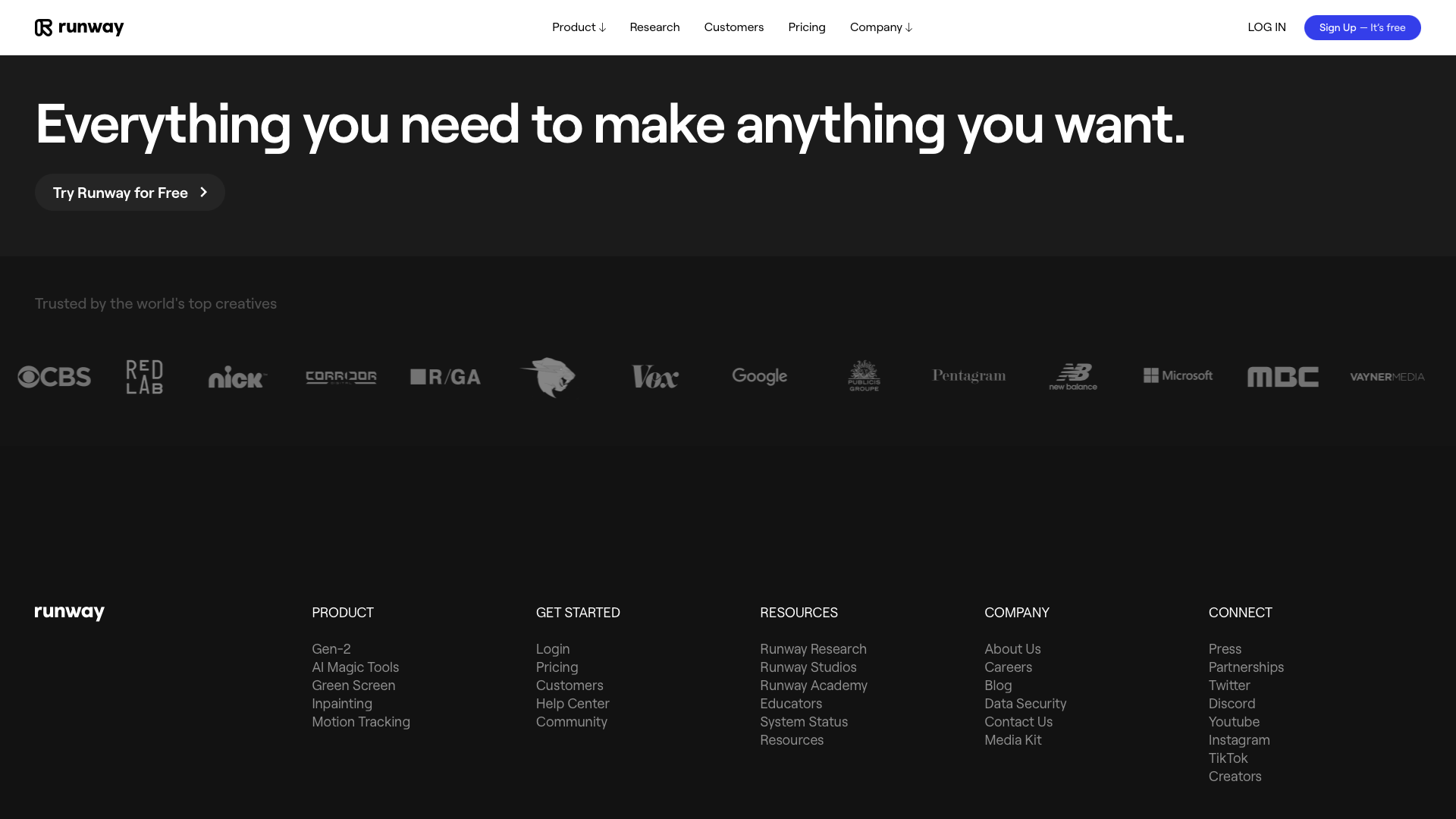1456x819 pixels.
Task: Open Twitter footer link
Action: click(1229, 686)
